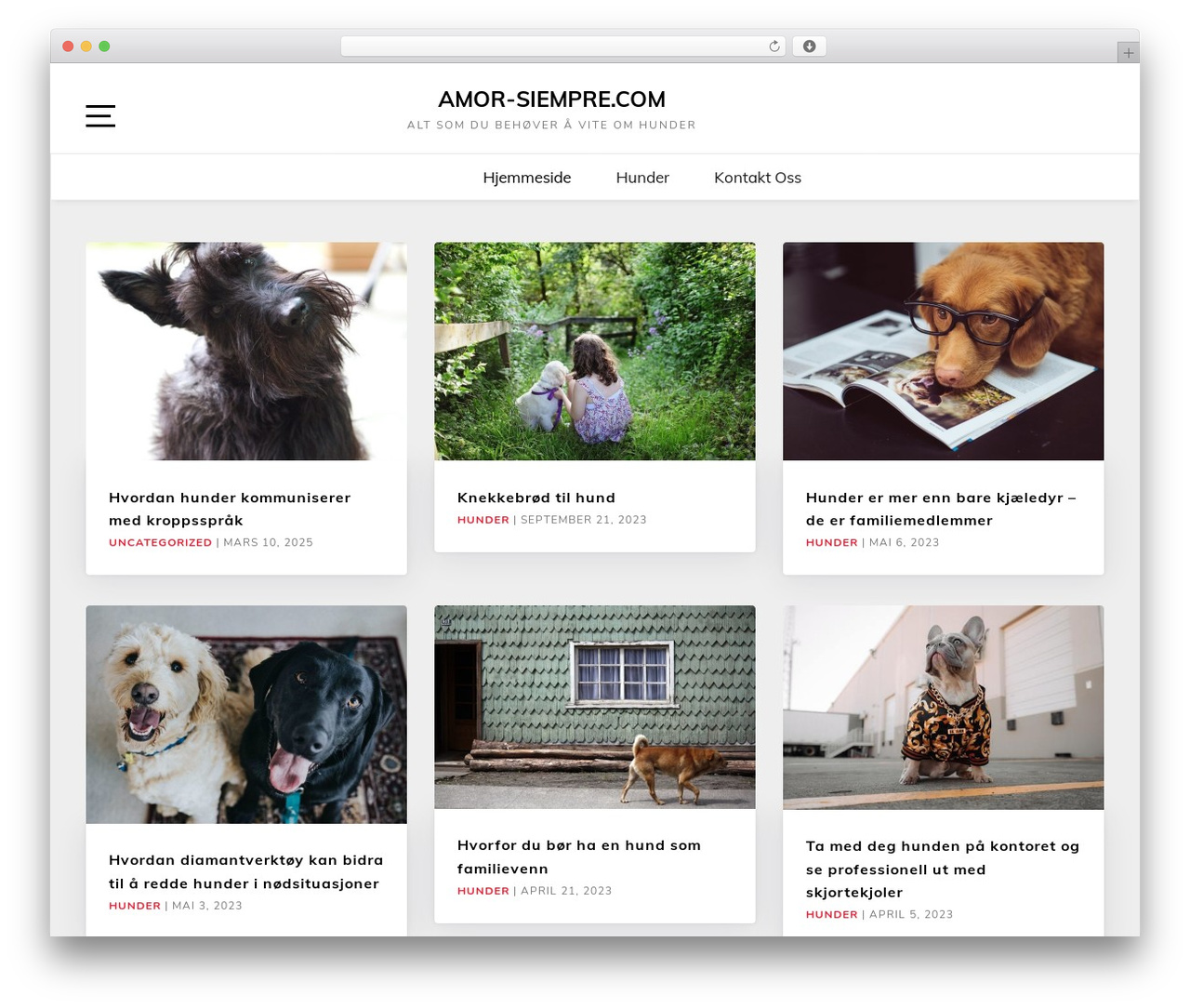Click the bulldog in jacket thumbnail
Screen dimensions: 1190x1008
click(944, 708)
